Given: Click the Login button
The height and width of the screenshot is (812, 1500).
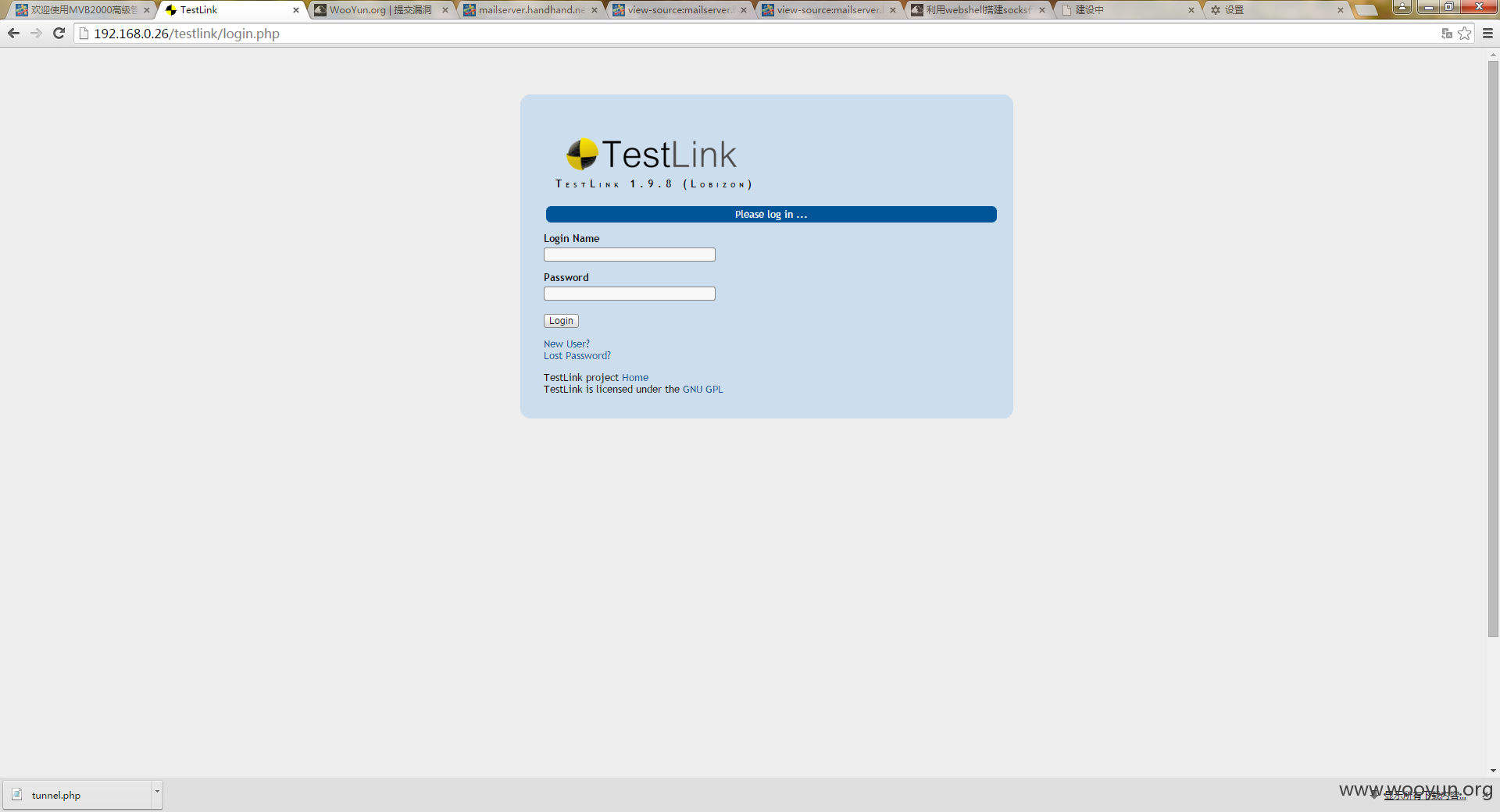Looking at the screenshot, I should [x=561, y=321].
